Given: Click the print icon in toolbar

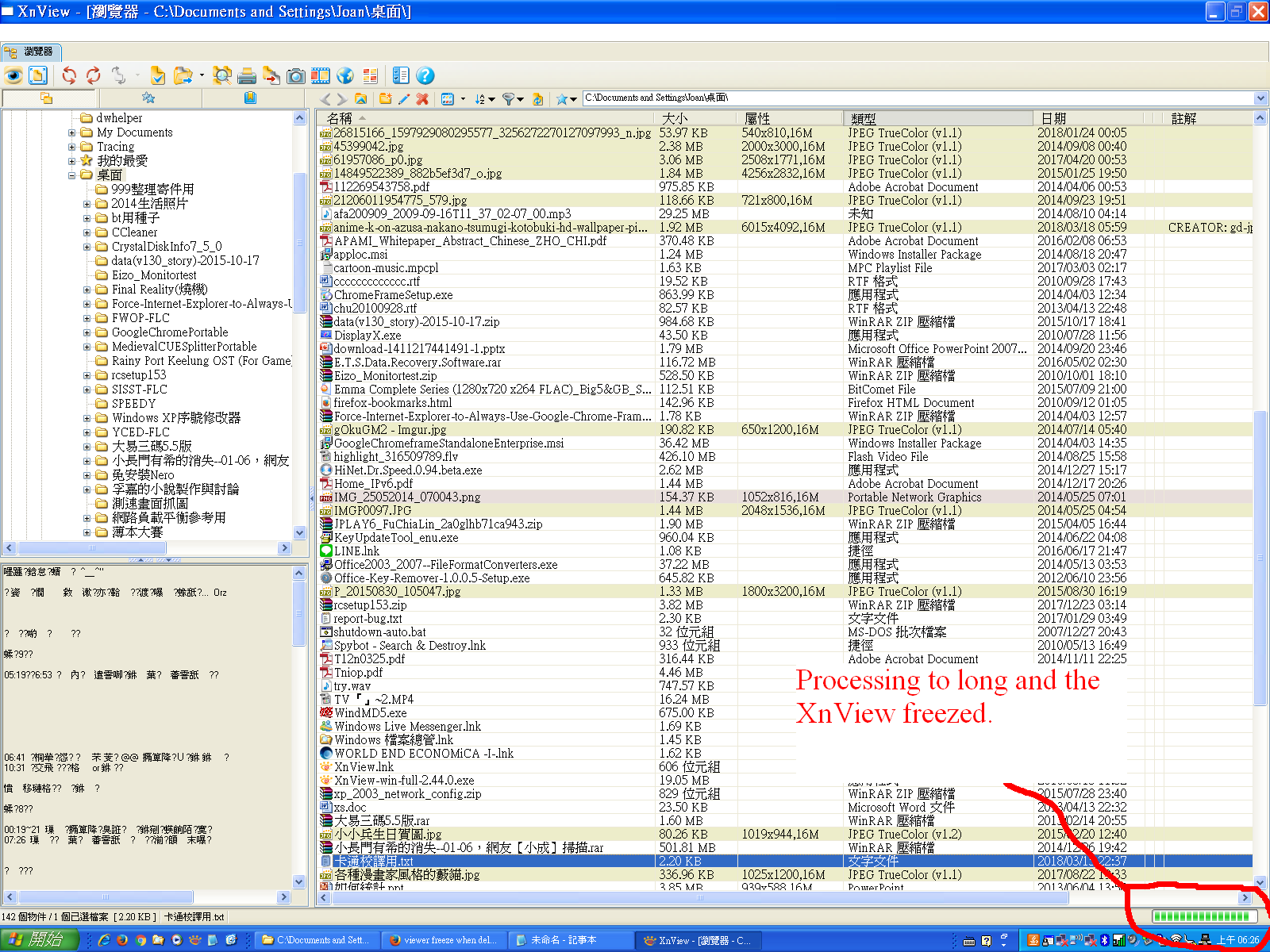Looking at the screenshot, I should click(247, 75).
